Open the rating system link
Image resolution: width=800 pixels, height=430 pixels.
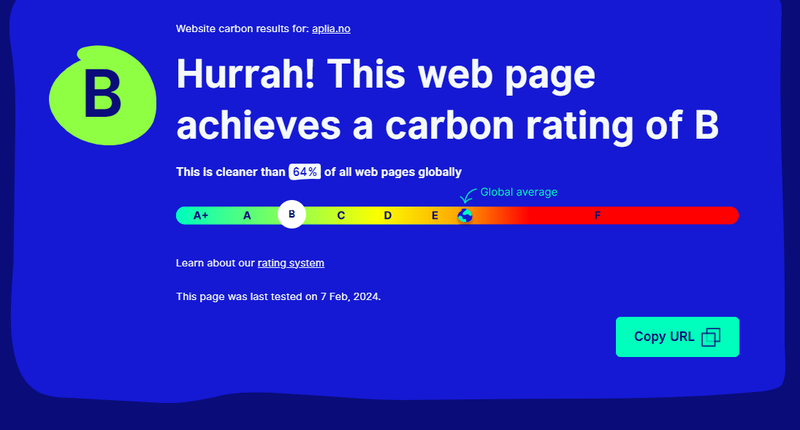coord(291,263)
